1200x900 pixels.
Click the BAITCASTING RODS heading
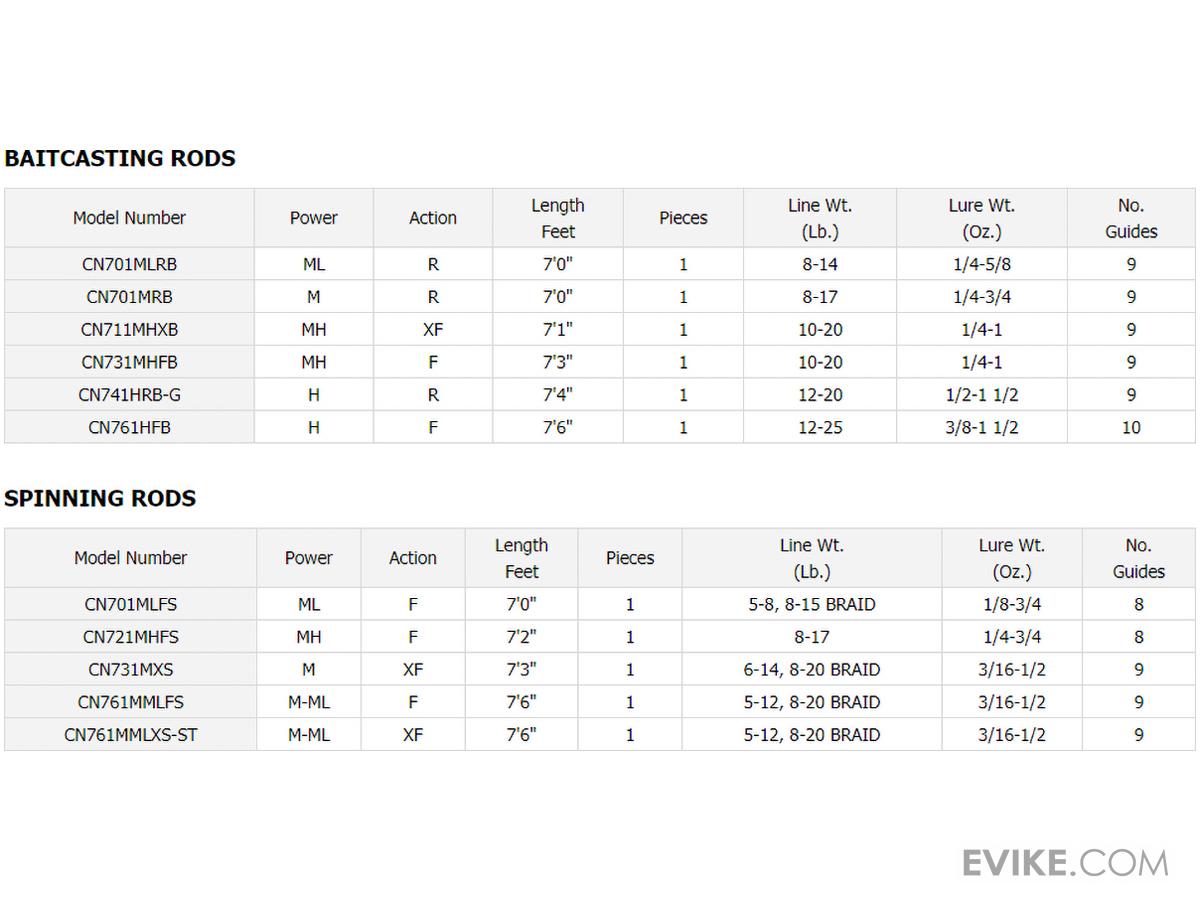(120, 158)
